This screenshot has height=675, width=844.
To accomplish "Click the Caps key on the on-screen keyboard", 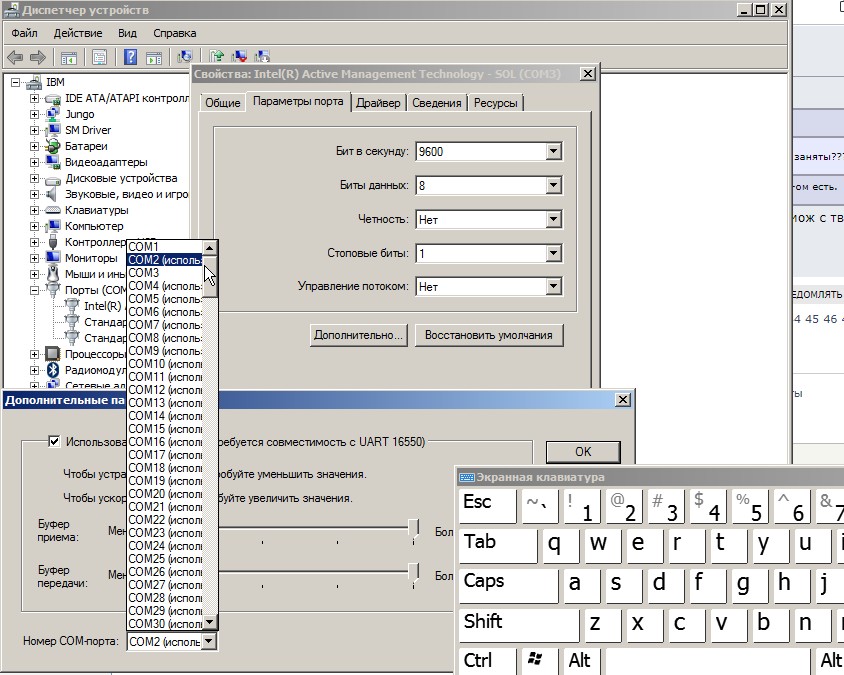I will coord(508,585).
